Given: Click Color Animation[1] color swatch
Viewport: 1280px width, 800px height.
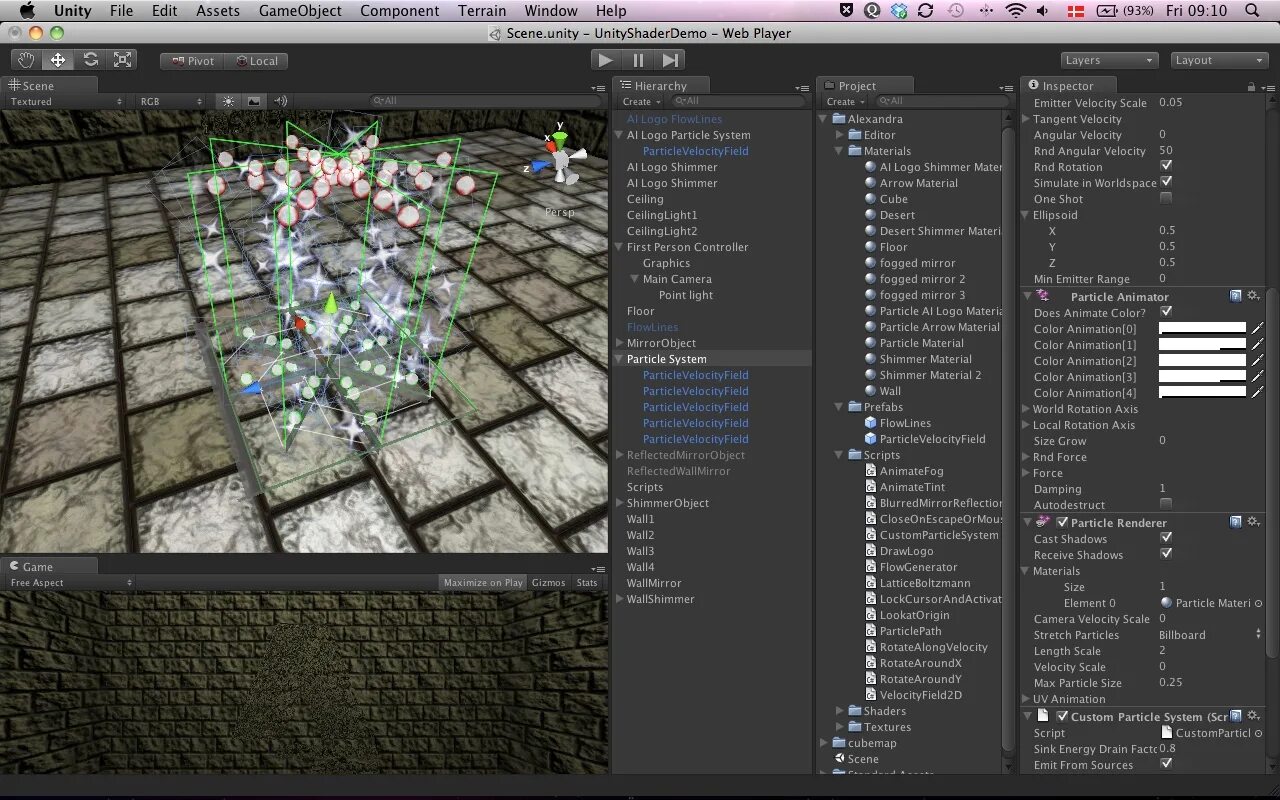Looking at the screenshot, I should tap(1202, 344).
